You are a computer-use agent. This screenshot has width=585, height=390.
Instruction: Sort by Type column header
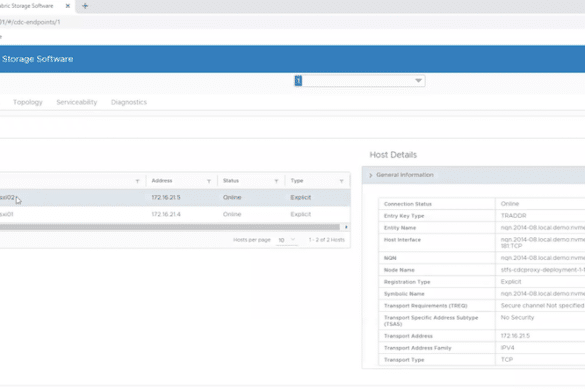297,181
